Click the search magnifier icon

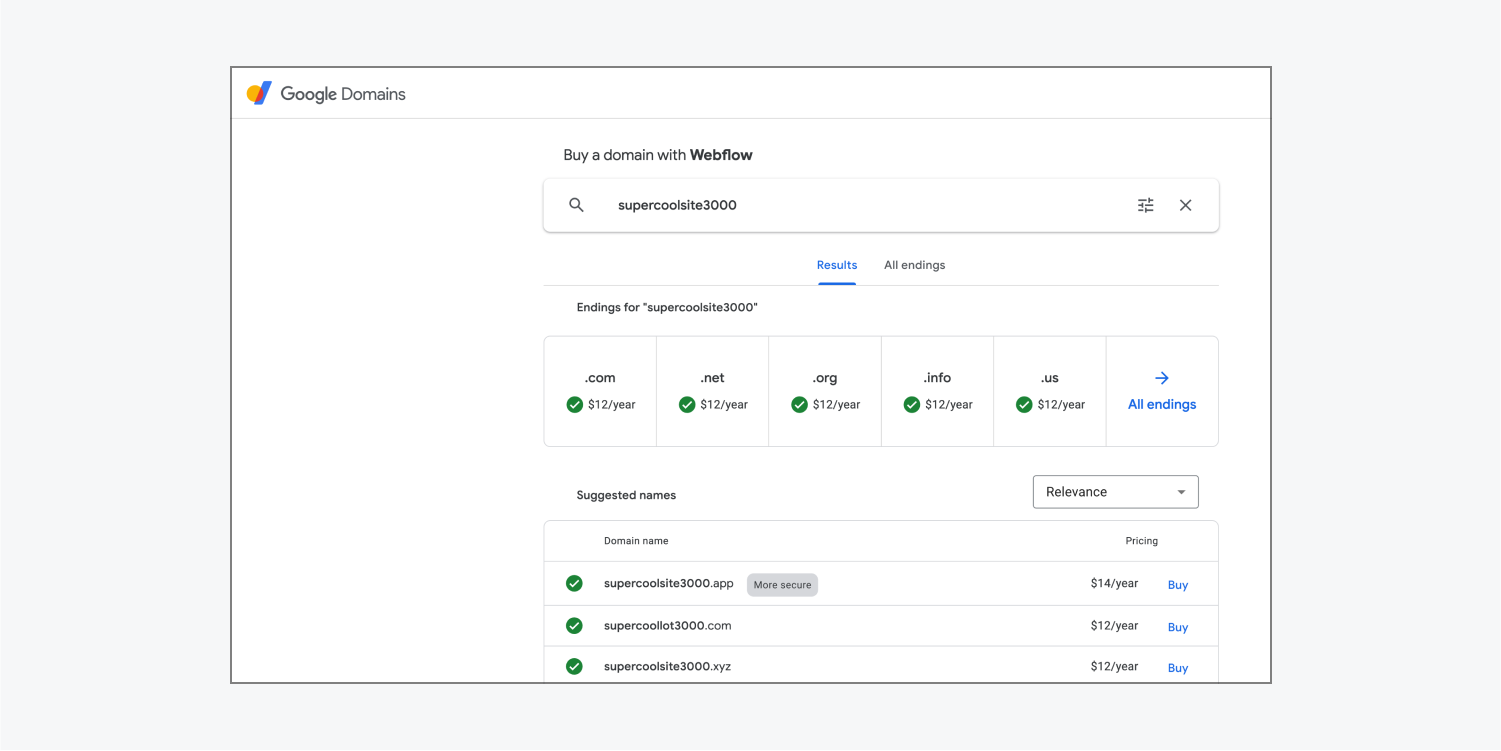(576, 205)
